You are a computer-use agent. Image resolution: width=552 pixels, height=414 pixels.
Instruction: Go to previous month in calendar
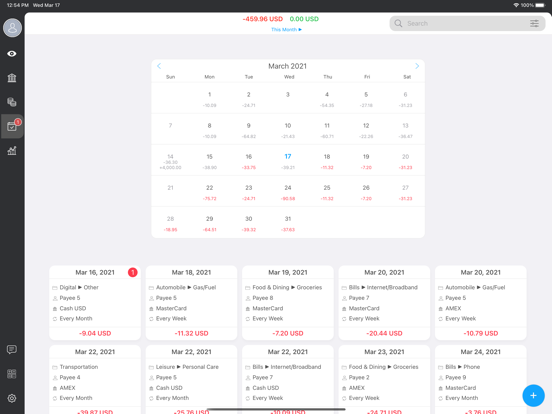(159, 66)
